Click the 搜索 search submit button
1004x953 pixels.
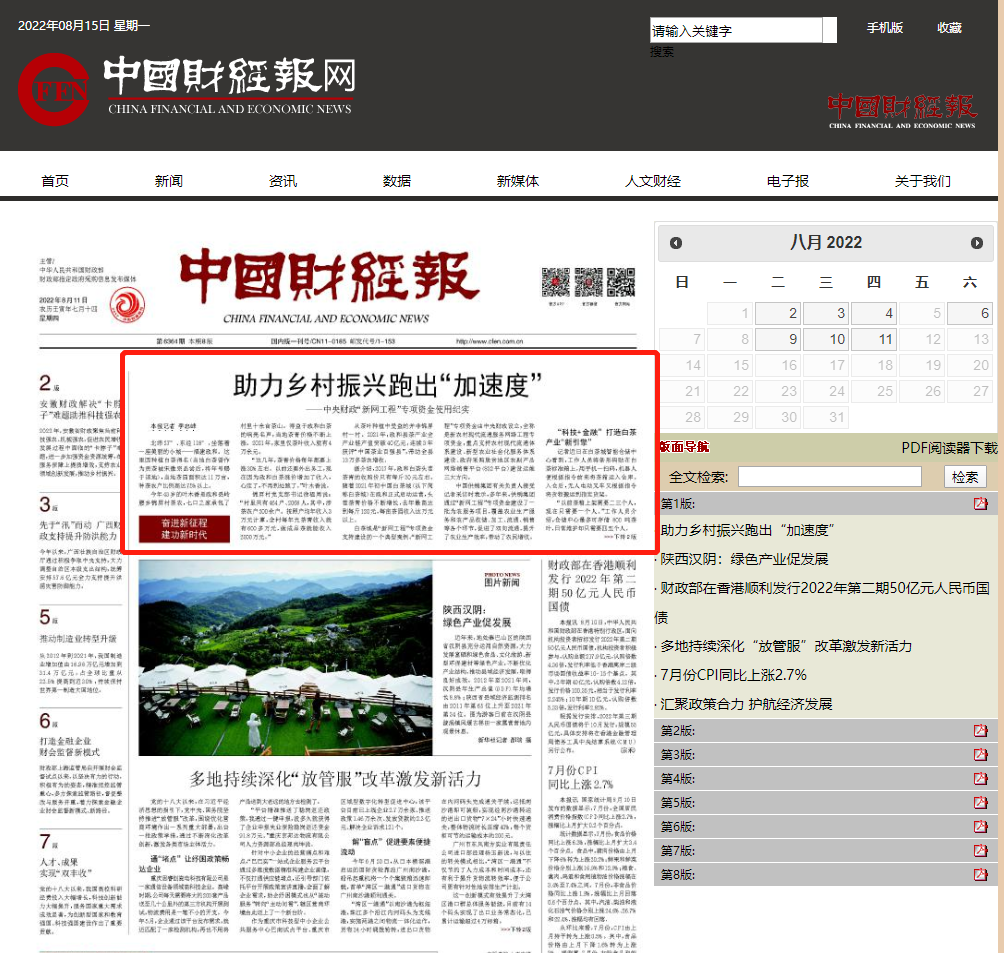662,52
